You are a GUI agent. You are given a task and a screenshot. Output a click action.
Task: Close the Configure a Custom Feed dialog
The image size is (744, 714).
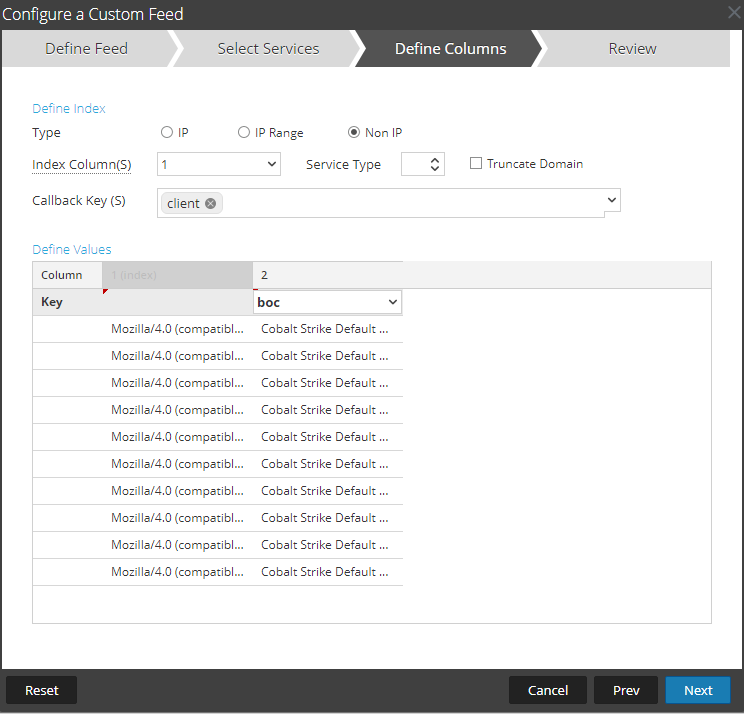coord(733,13)
